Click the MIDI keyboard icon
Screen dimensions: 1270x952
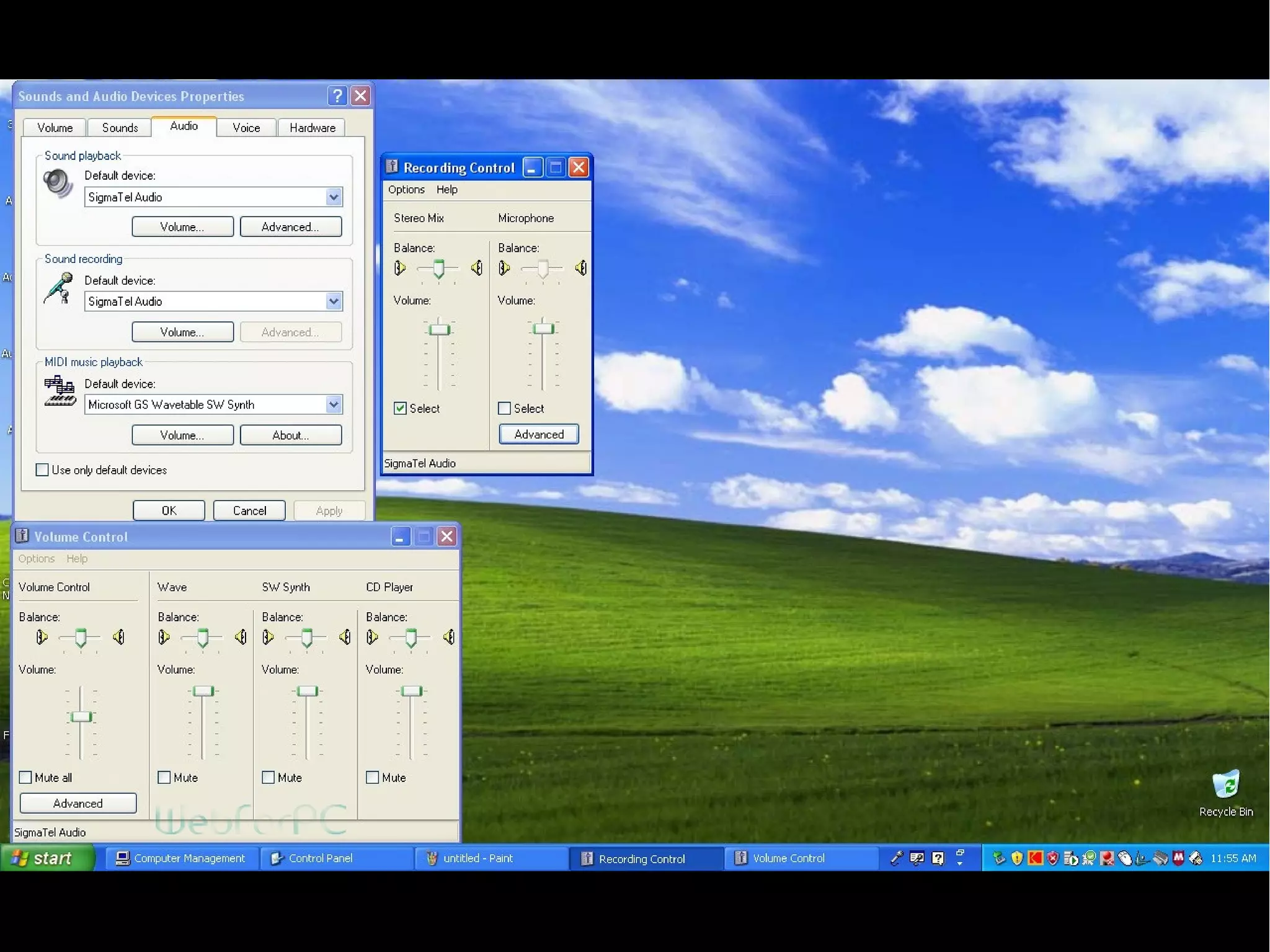(60, 391)
